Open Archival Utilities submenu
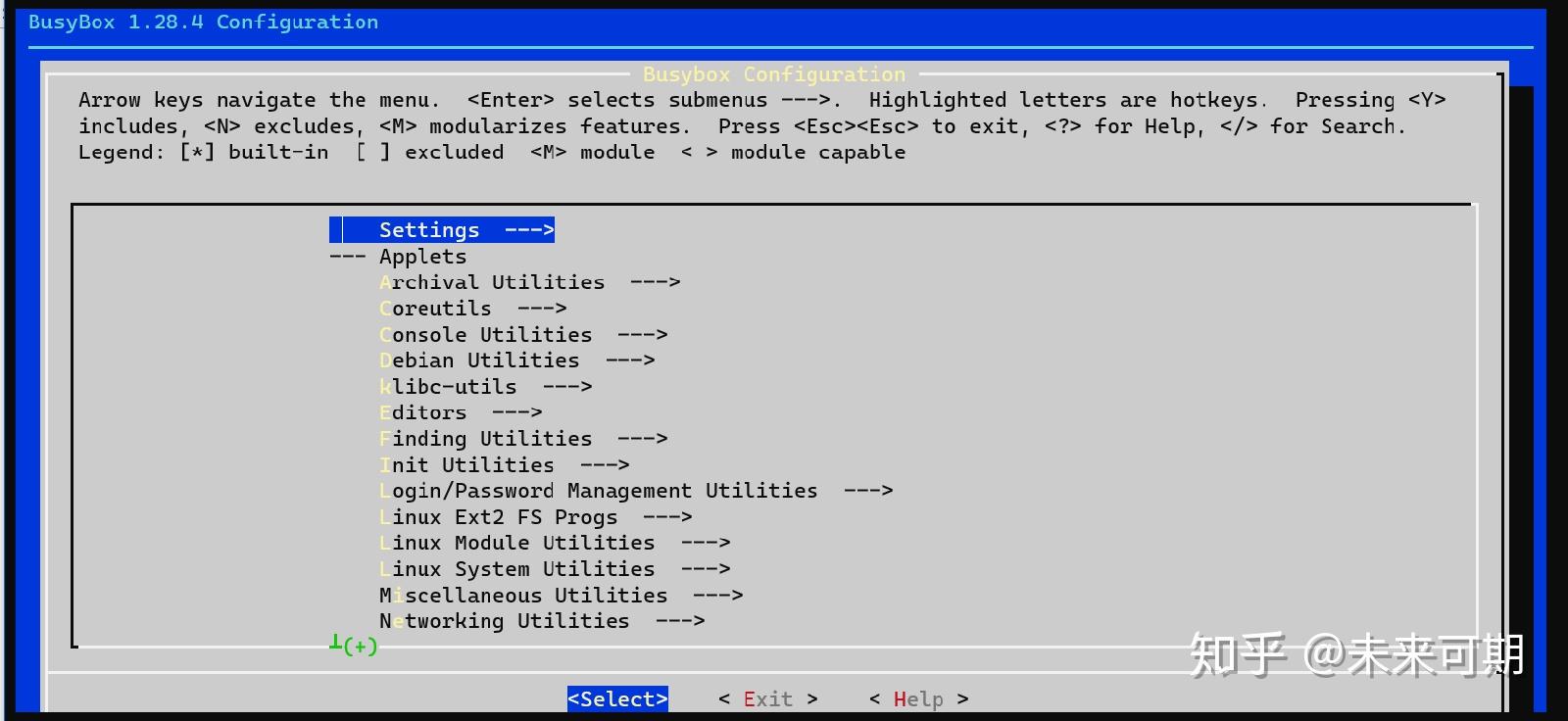1568x721 pixels. (x=529, y=282)
